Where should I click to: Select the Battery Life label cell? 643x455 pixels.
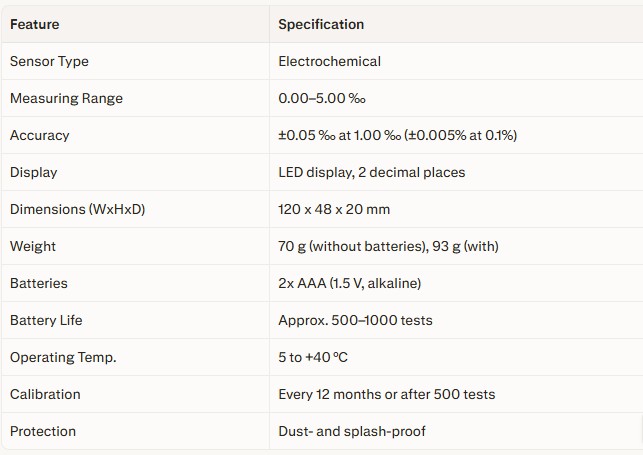pyautogui.click(x=46, y=320)
